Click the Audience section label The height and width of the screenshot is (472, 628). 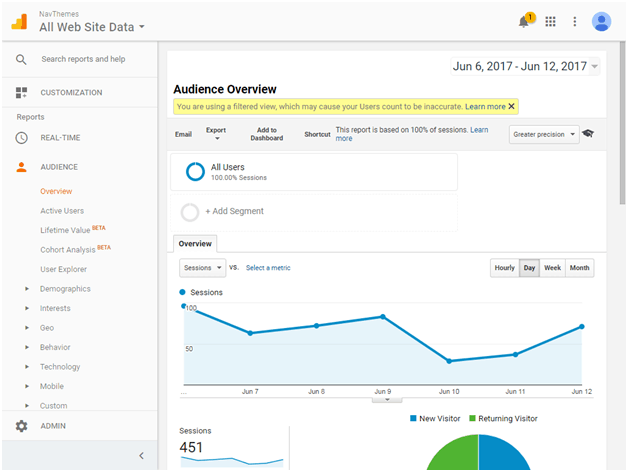59,167
